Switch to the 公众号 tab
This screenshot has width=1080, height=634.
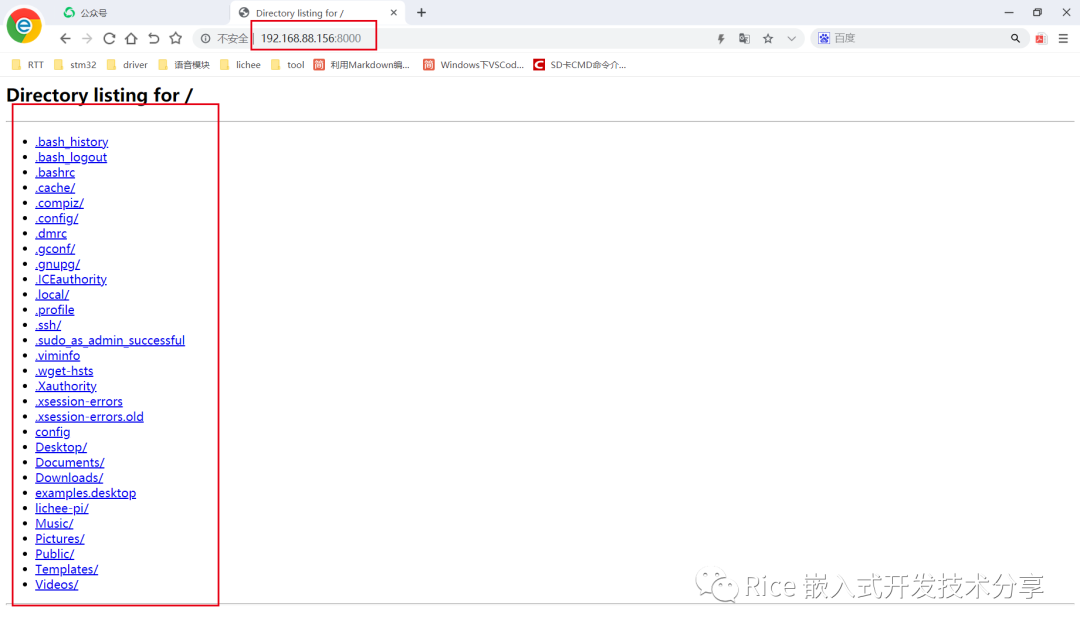tap(93, 12)
